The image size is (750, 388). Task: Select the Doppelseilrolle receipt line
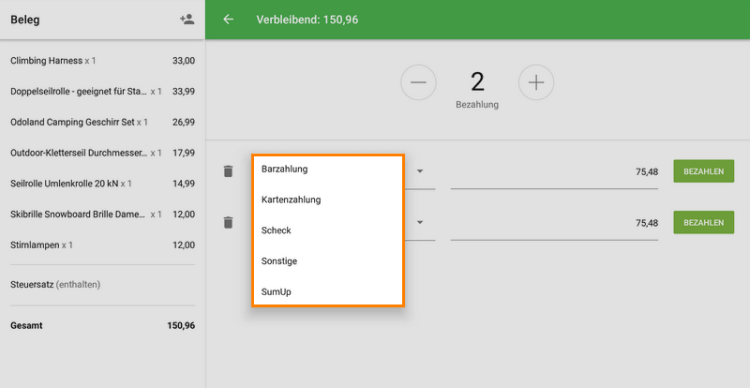(102, 91)
